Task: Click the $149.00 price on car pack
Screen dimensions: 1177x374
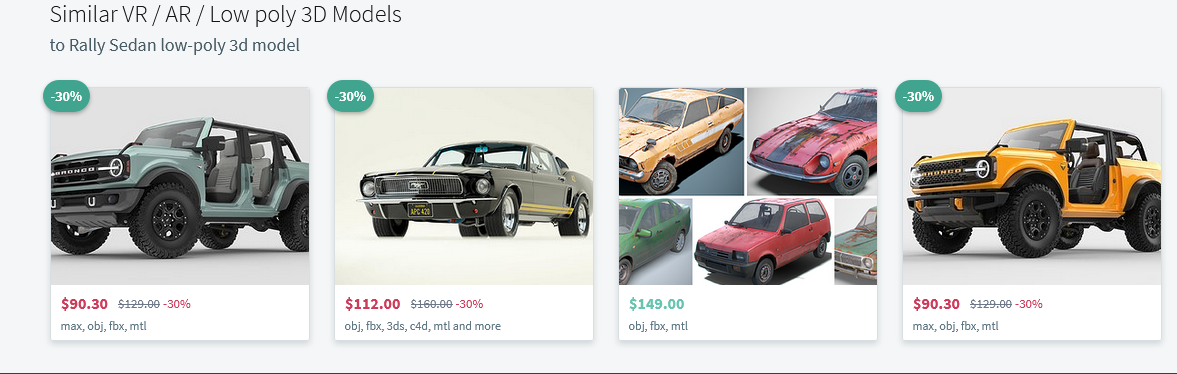Action: pos(656,304)
